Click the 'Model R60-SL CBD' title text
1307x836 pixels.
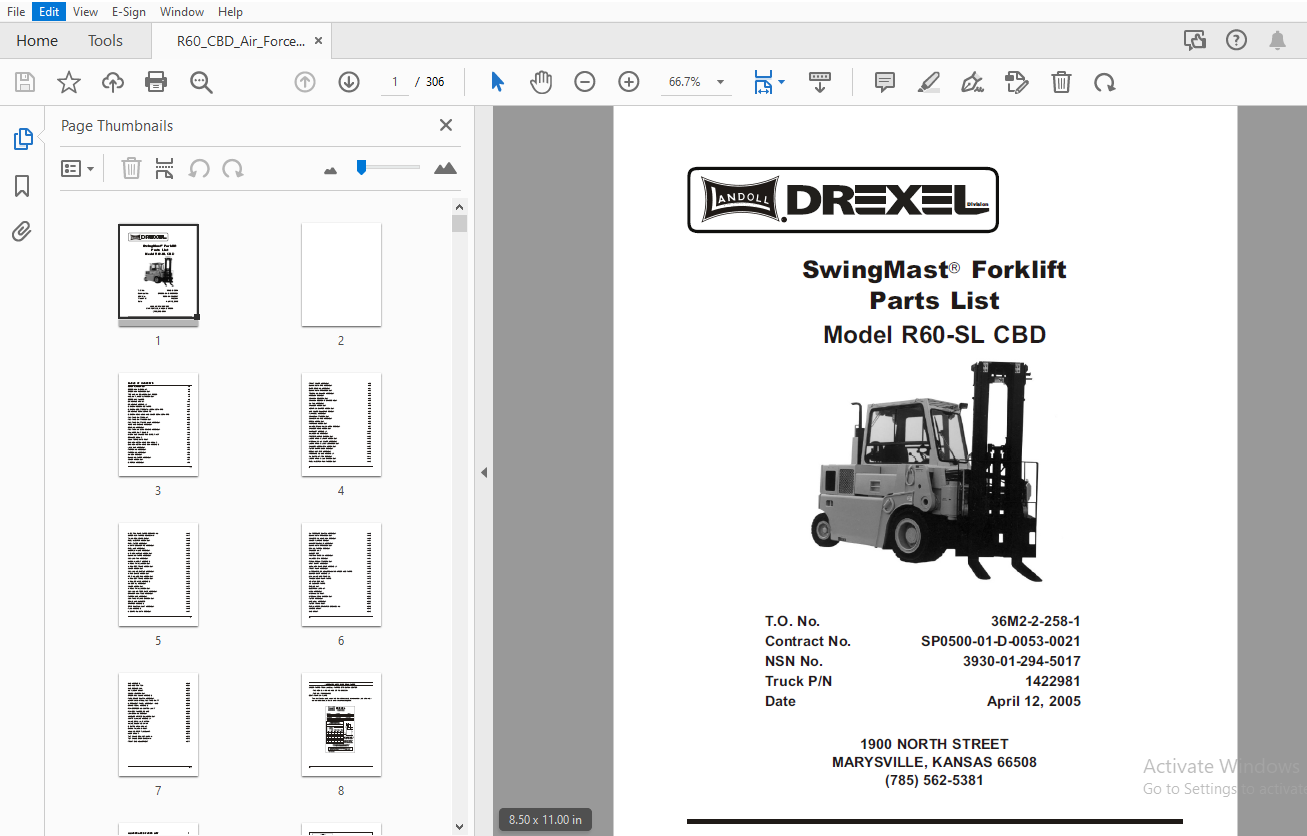[934, 335]
